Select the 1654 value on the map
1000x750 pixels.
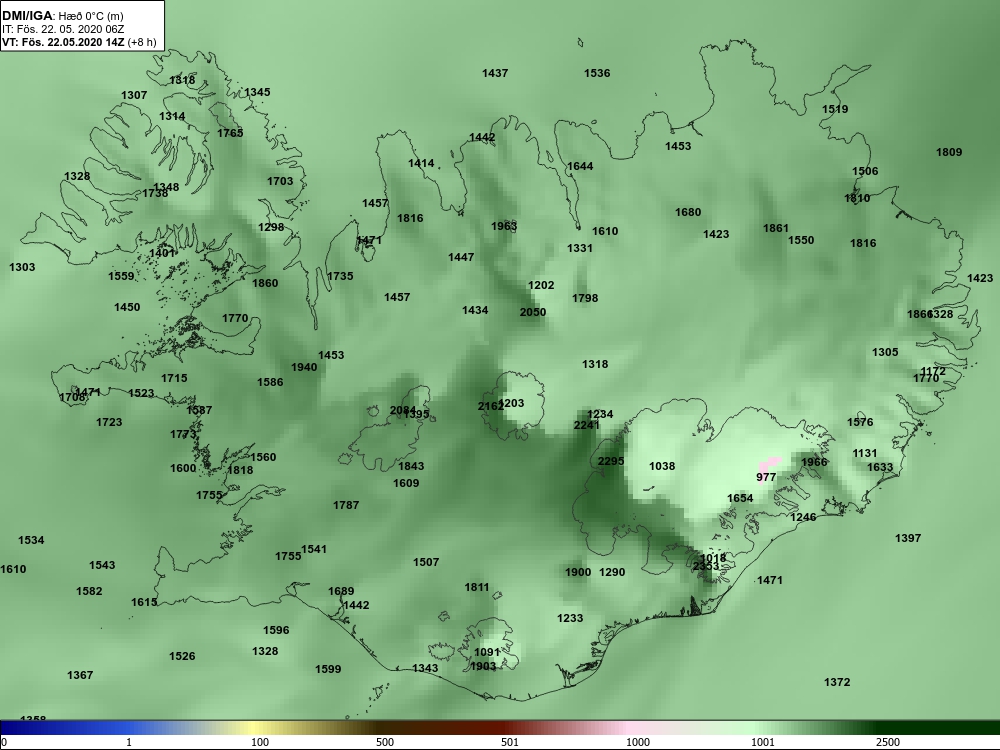pyautogui.click(x=740, y=499)
